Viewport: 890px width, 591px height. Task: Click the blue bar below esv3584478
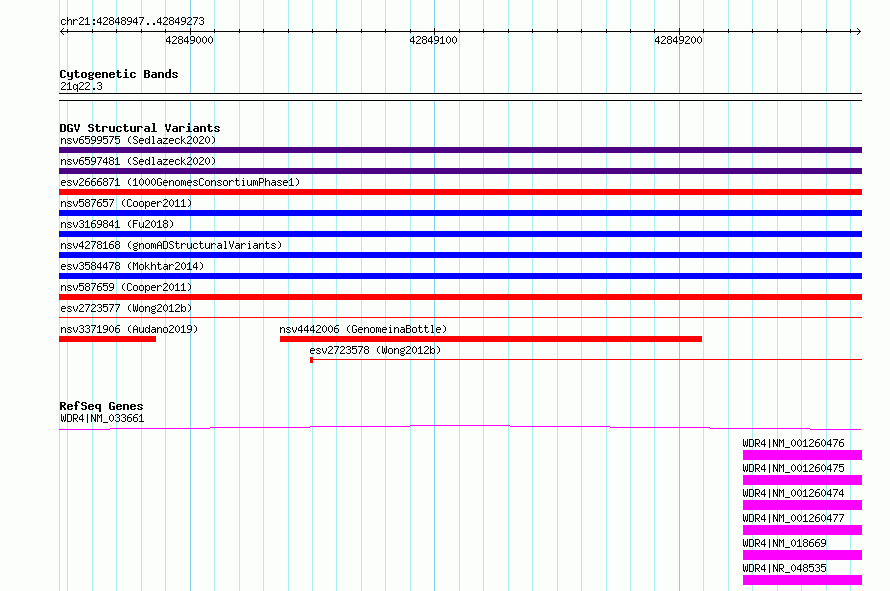tap(460, 276)
